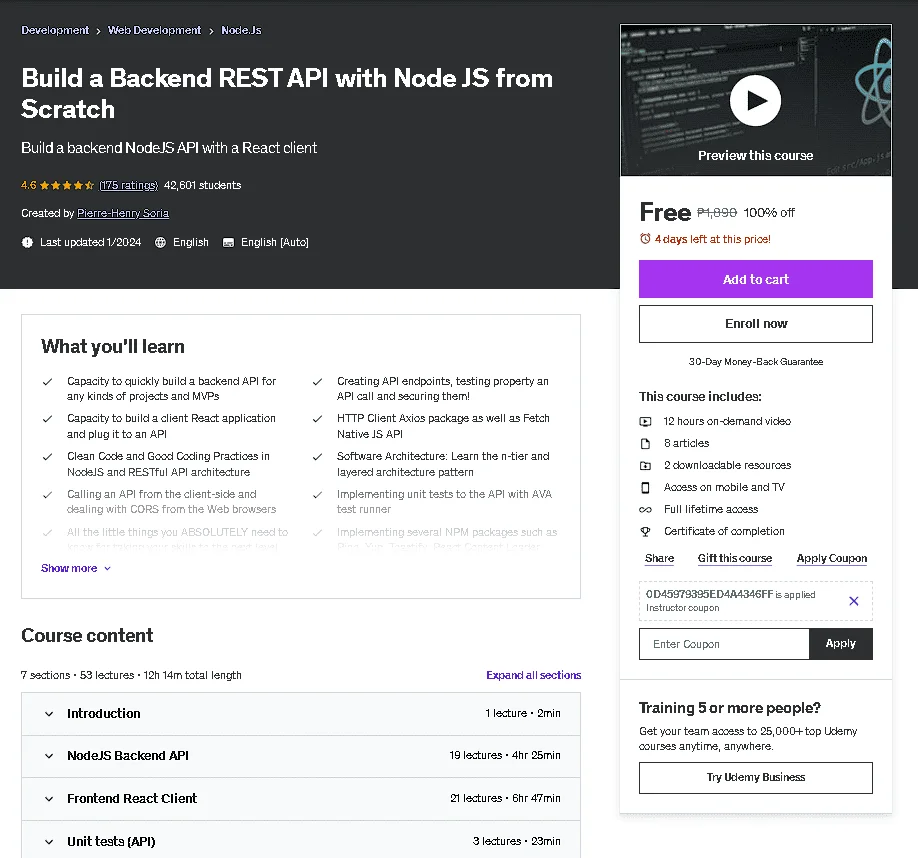Click '12 hours on-demand video' text

click(x=727, y=421)
